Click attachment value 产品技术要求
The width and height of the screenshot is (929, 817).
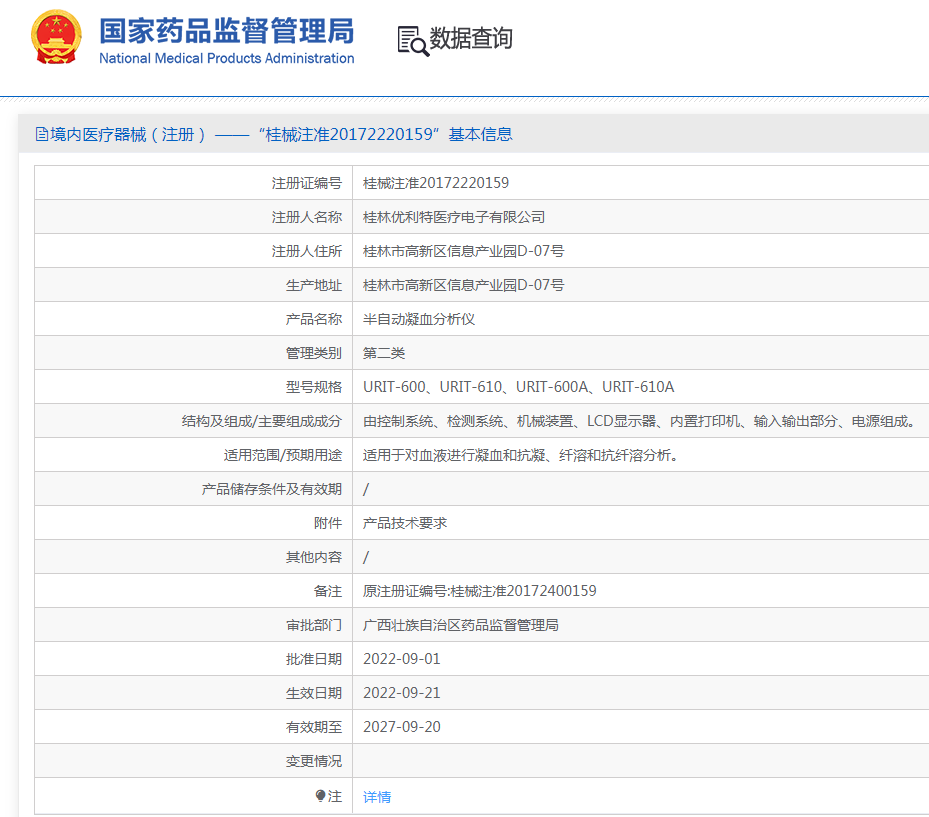[405, 523]
